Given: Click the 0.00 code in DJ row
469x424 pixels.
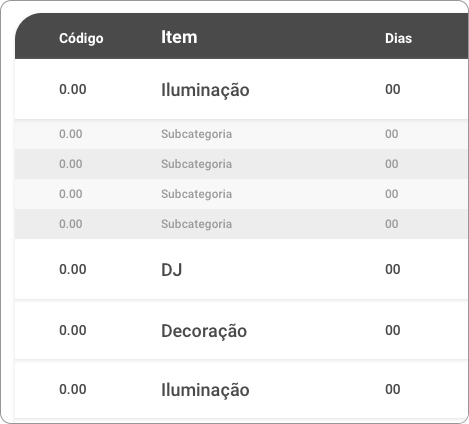Looking at the screenshot, I should (73, 269).
